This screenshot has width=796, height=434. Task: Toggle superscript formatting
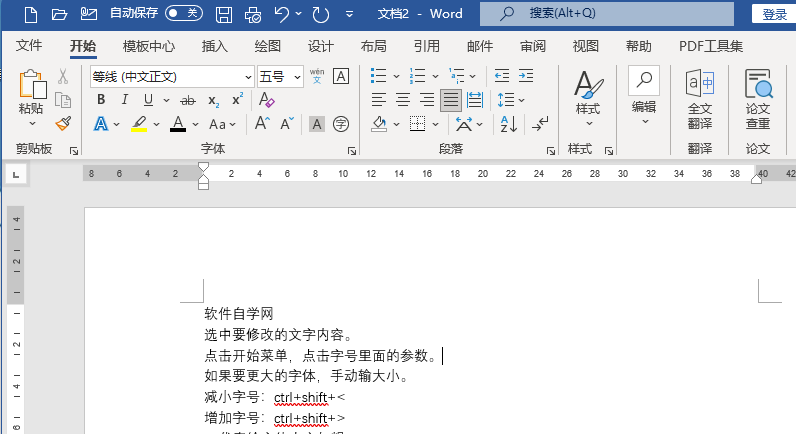click(237, 99)
